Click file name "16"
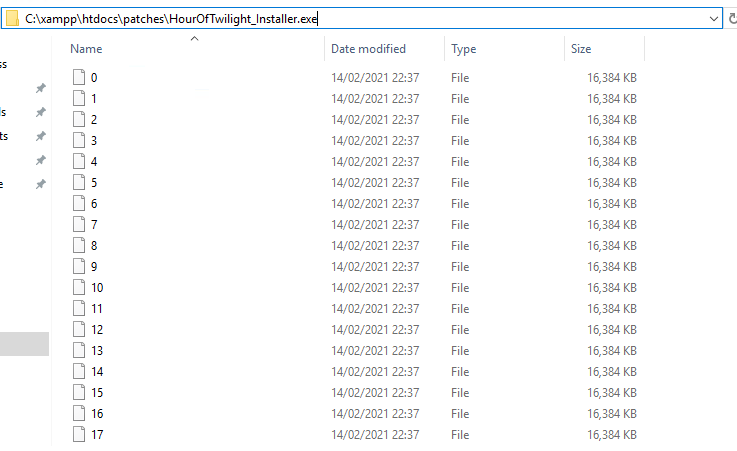Screen dimensions: 737x451 (97, 413)
